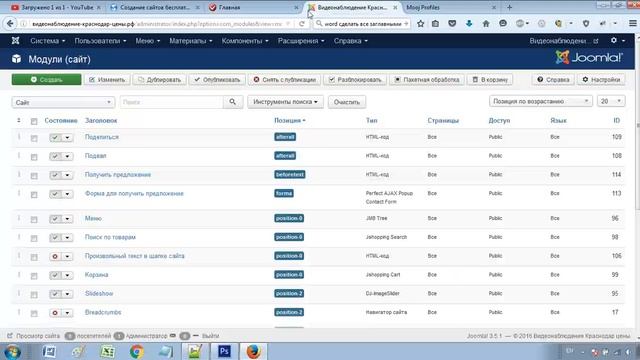Open the Windows Start button
Image resolution: width=640 pixels, height=360 pixels.
point(12,351)
